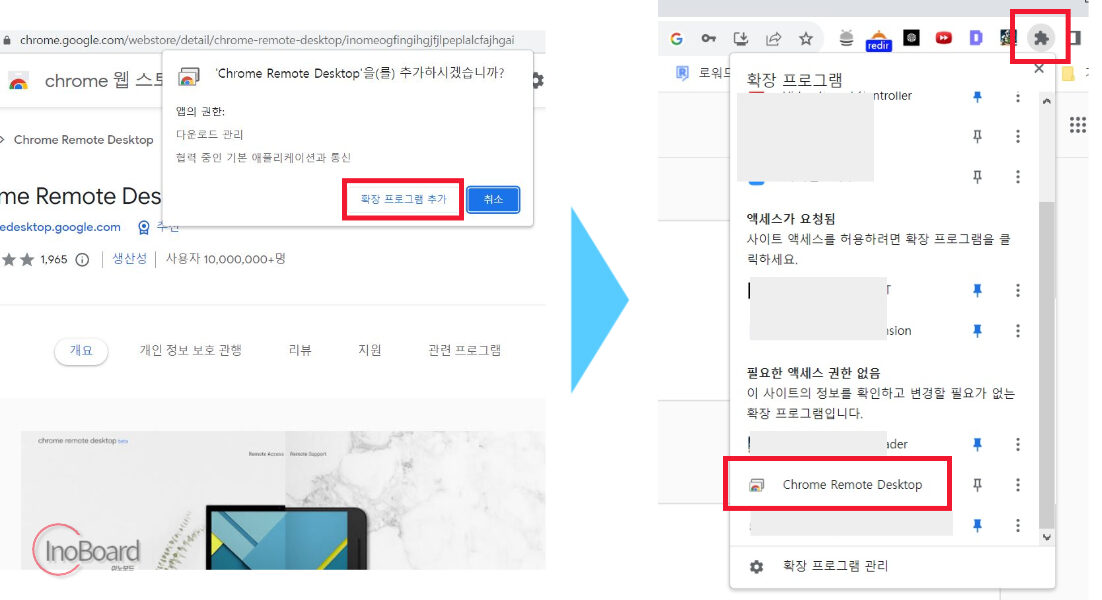Open more options for the 'sion' extension
The image size is (1102, 600).
[x=1018, y=330]
